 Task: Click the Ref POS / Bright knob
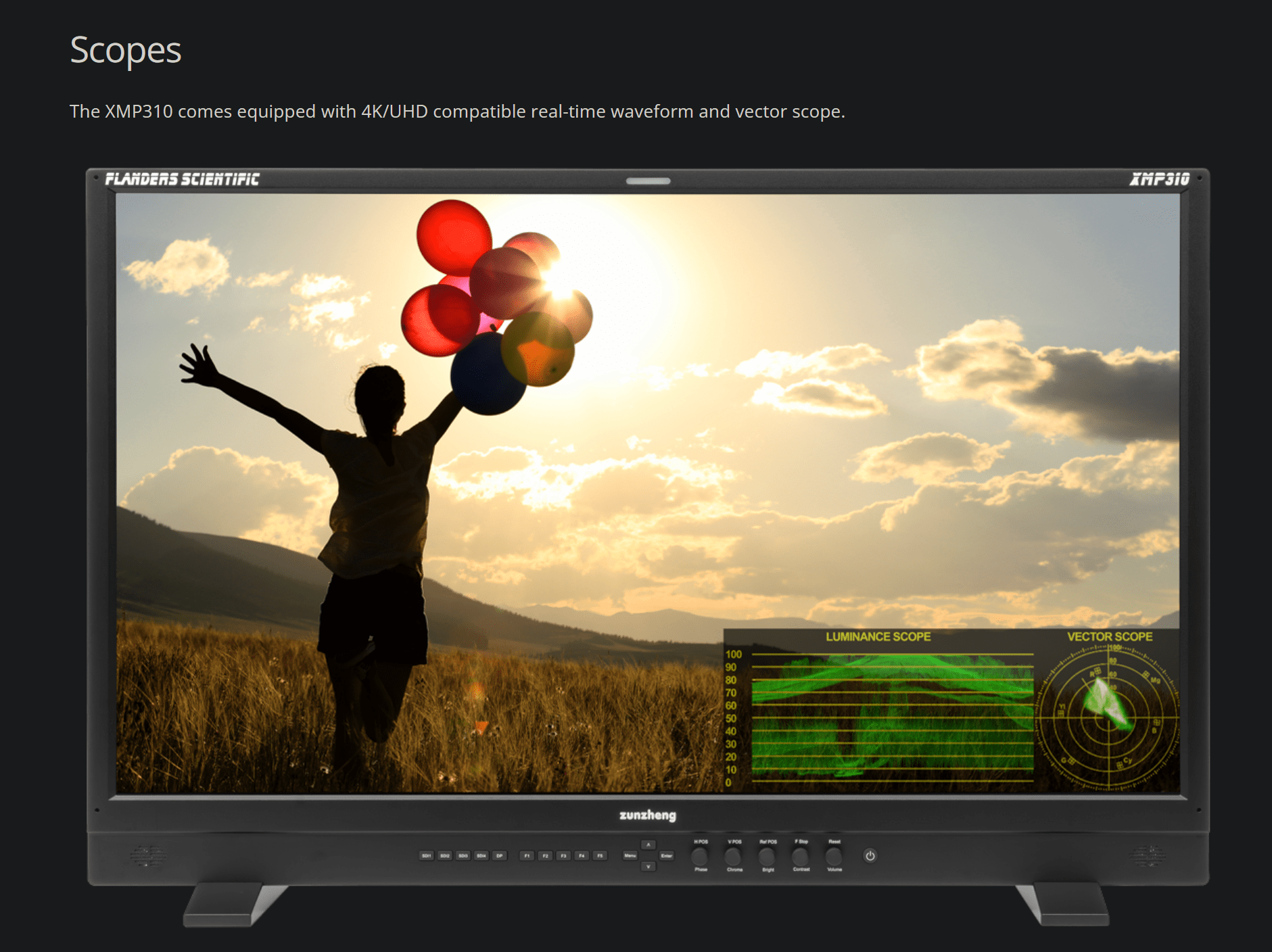[x=768, y=856]
